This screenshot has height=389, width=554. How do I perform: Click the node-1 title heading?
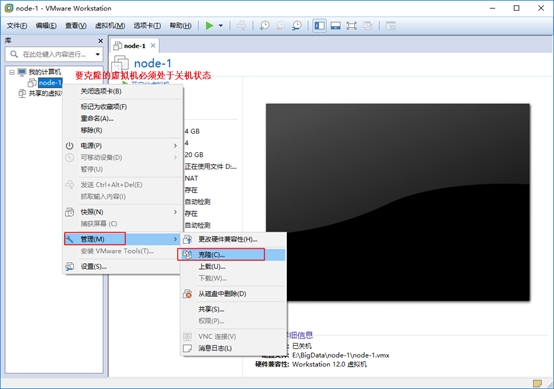(x=153, y=64)
